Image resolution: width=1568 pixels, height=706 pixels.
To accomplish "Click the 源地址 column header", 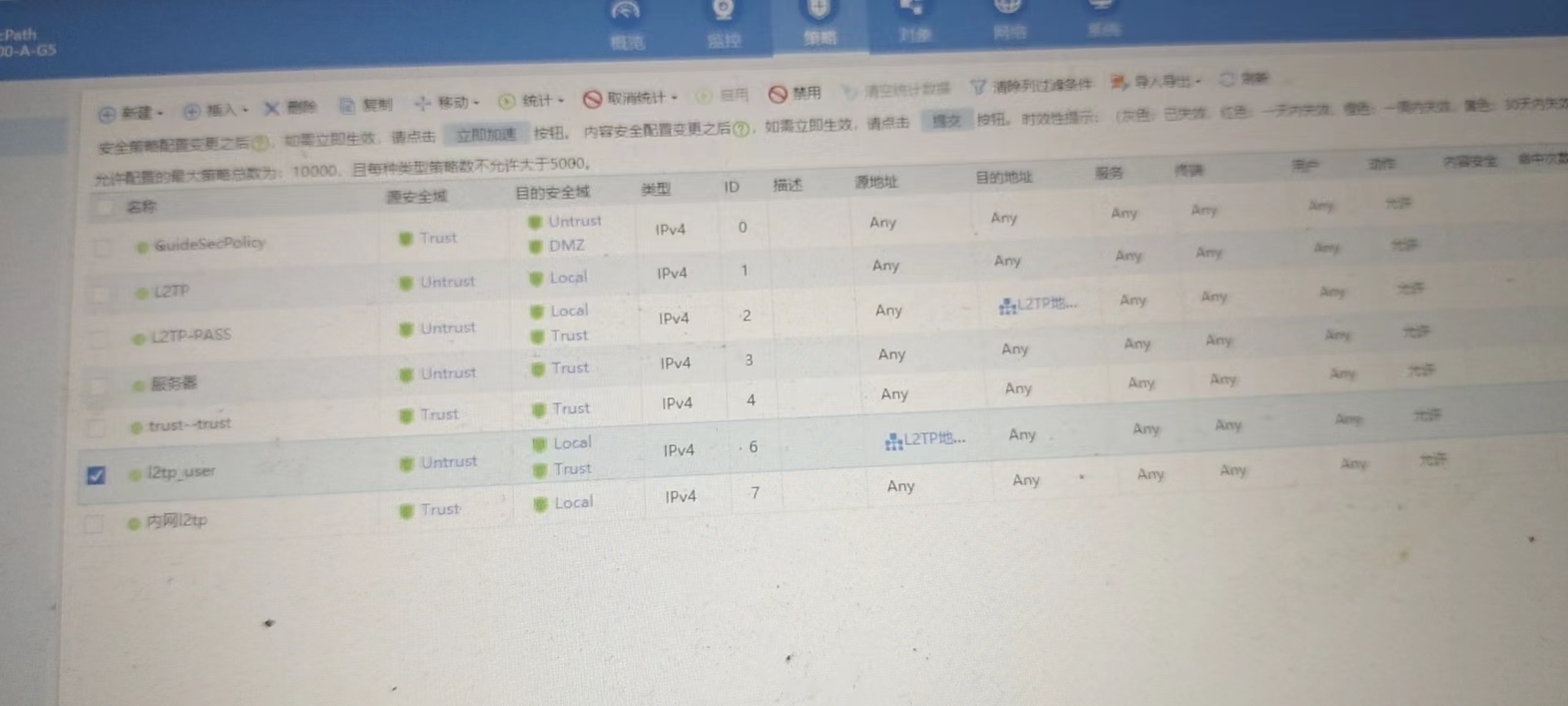I will click(x=875, y=182).
